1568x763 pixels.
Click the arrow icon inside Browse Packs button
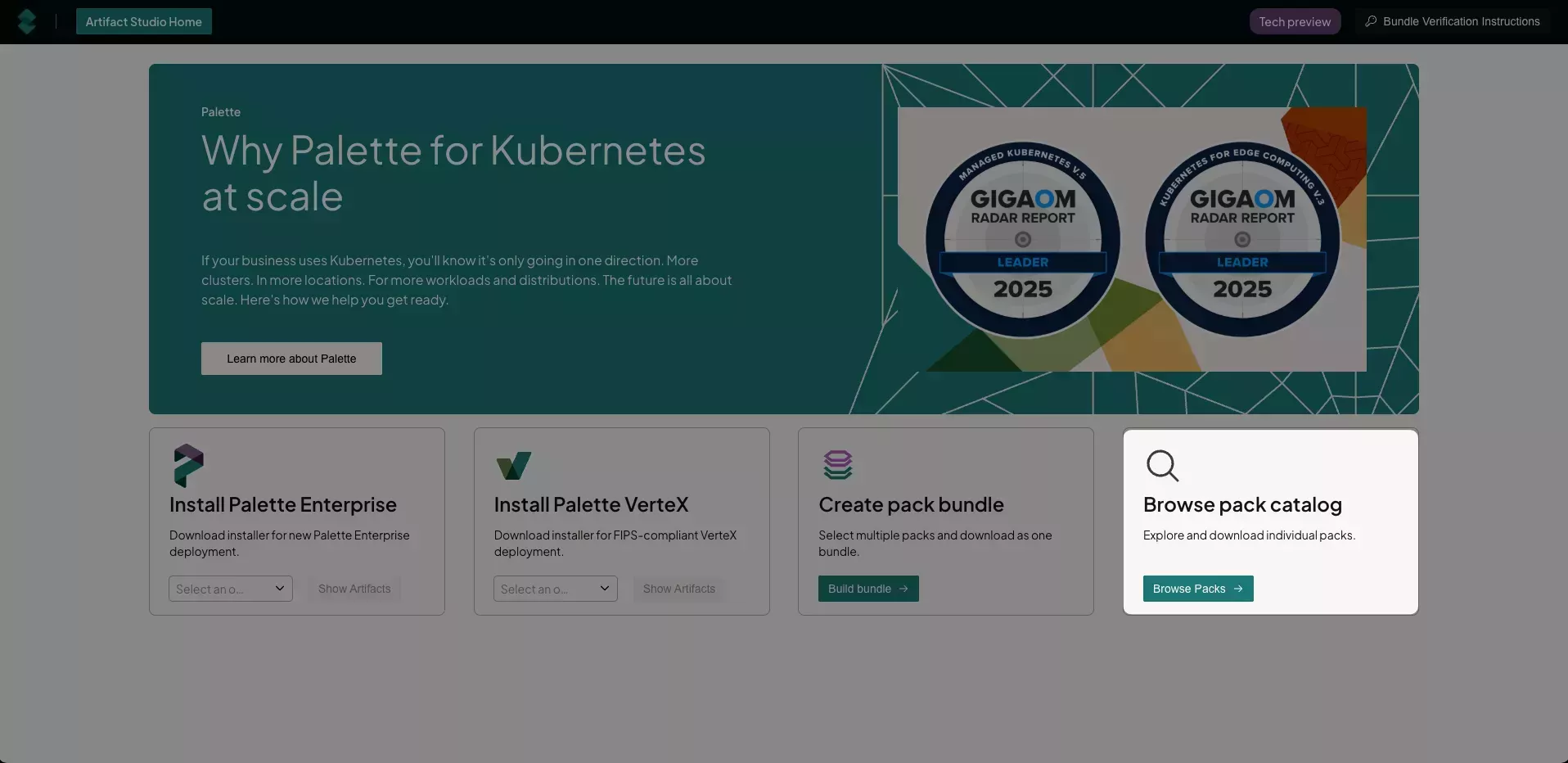[x=1238, y=588]
